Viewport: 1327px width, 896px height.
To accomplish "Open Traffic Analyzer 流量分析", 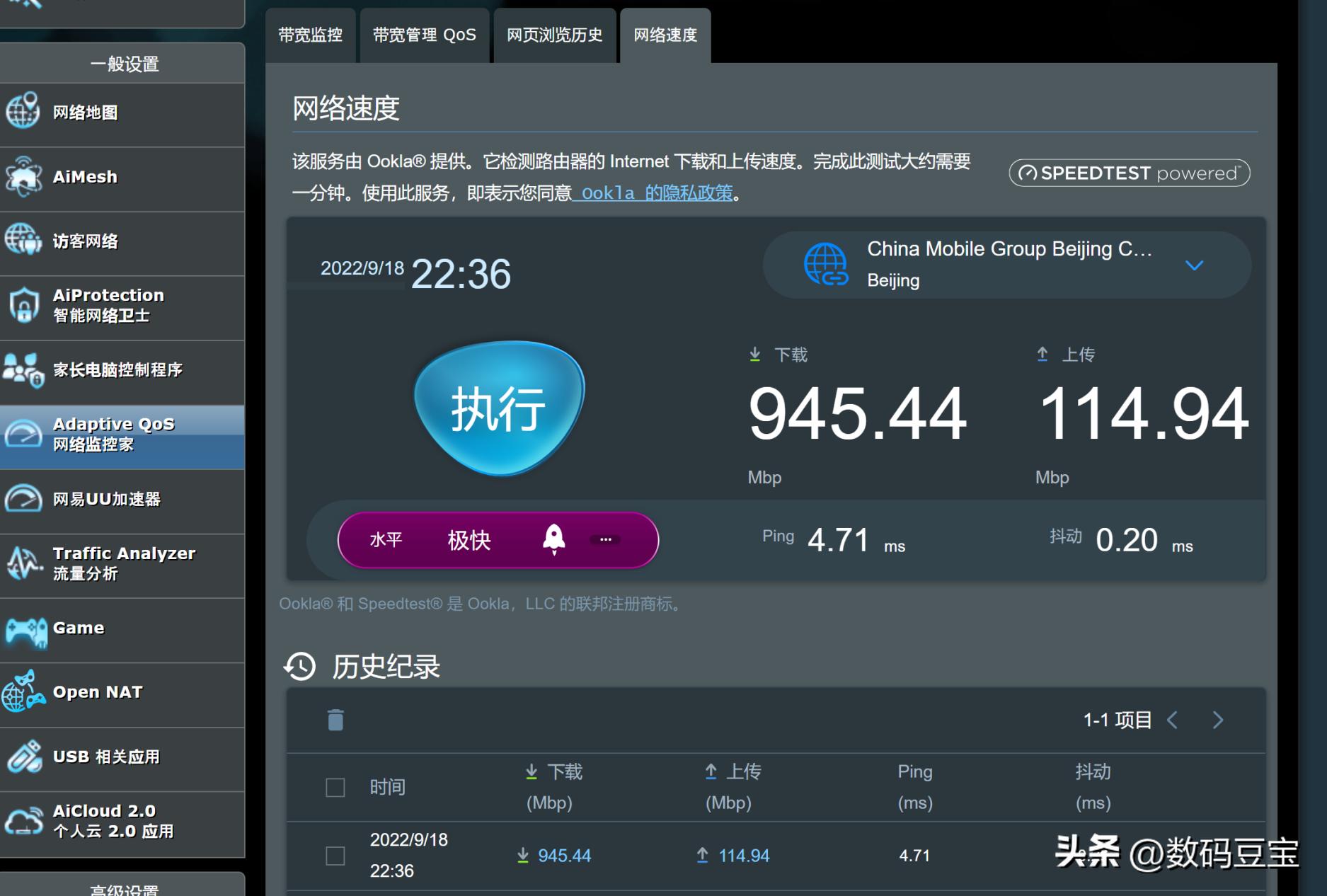I will pyautogui.click(x=125, y=563).
